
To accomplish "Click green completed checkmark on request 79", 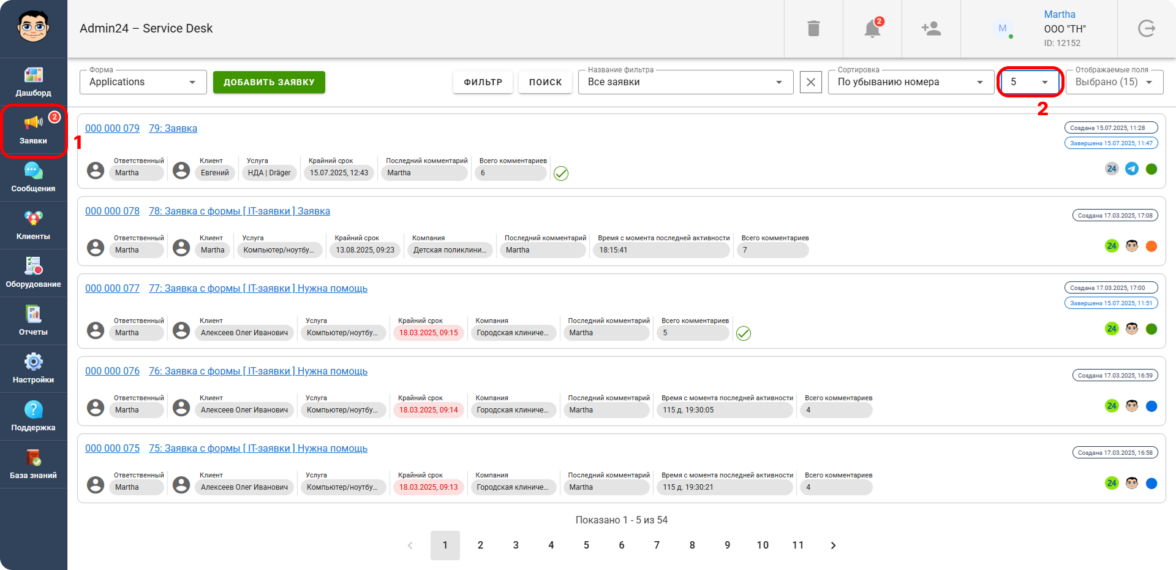I will click(561, 173).
